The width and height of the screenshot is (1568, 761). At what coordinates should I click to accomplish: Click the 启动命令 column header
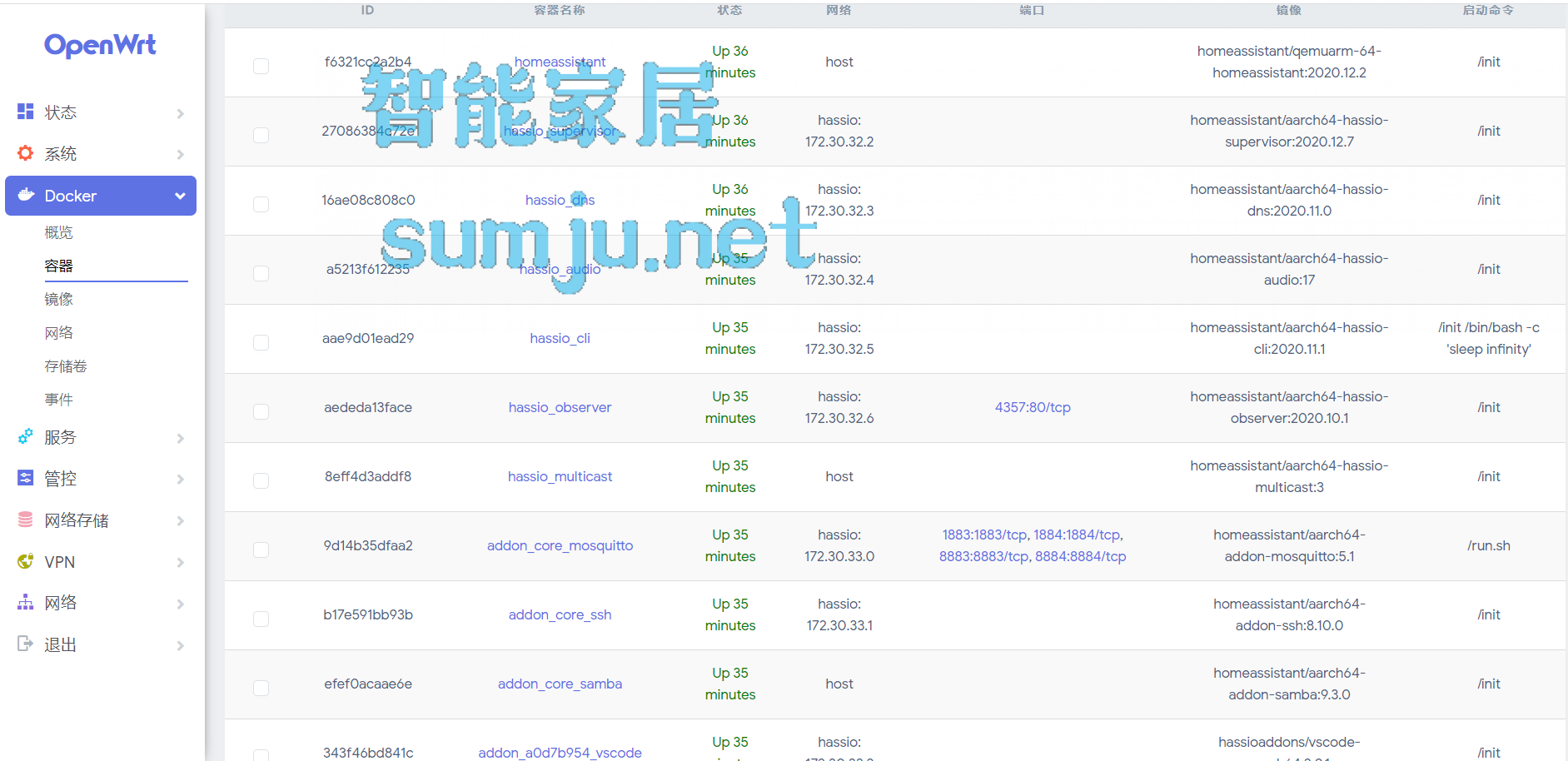[1489, 10]
